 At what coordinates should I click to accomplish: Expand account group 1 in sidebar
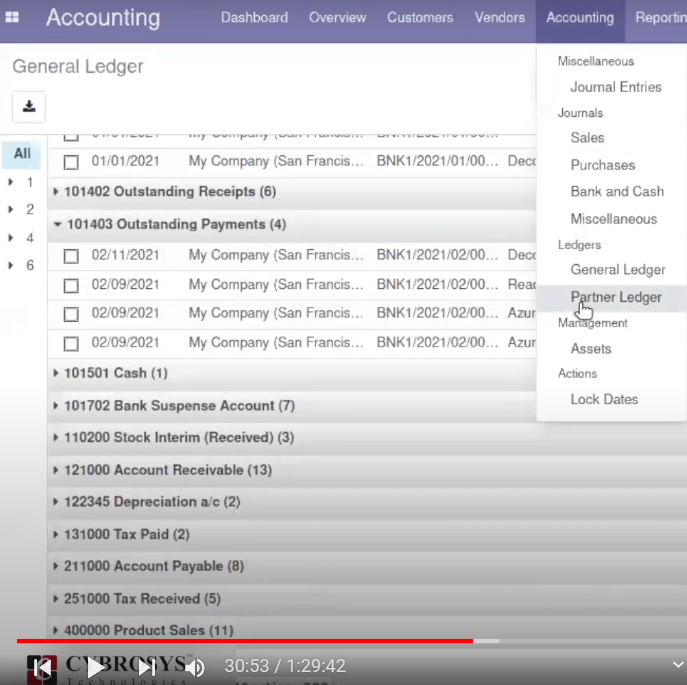click(x=11, y=182)
